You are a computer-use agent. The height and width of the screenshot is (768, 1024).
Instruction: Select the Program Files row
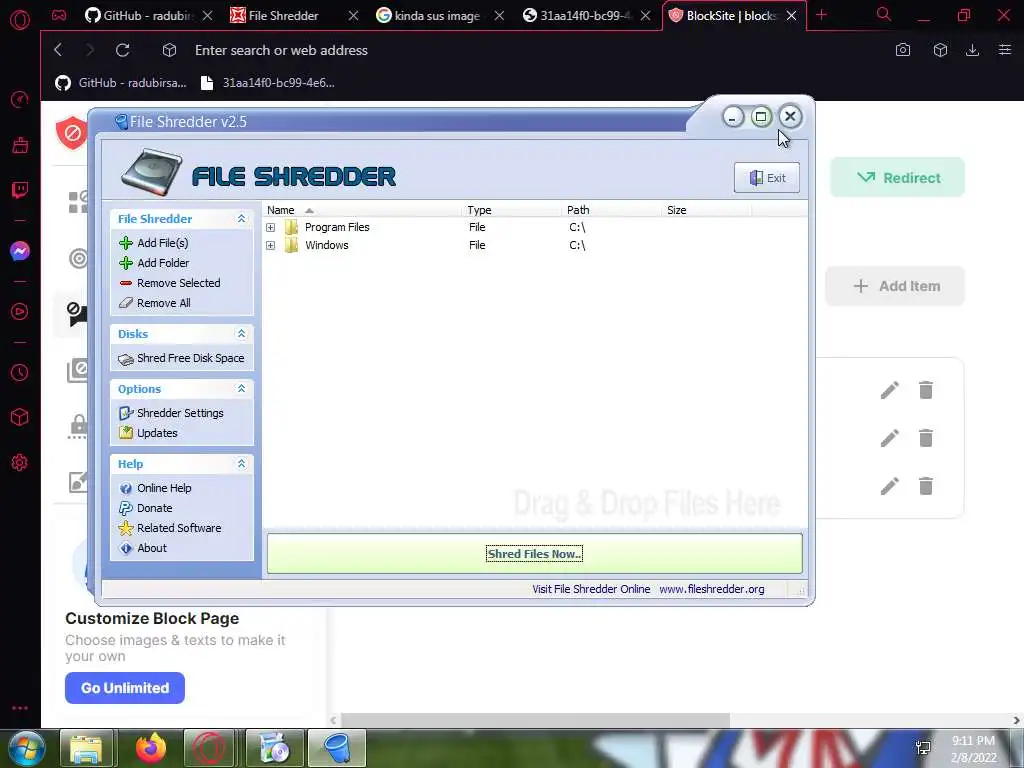[534, 227]
